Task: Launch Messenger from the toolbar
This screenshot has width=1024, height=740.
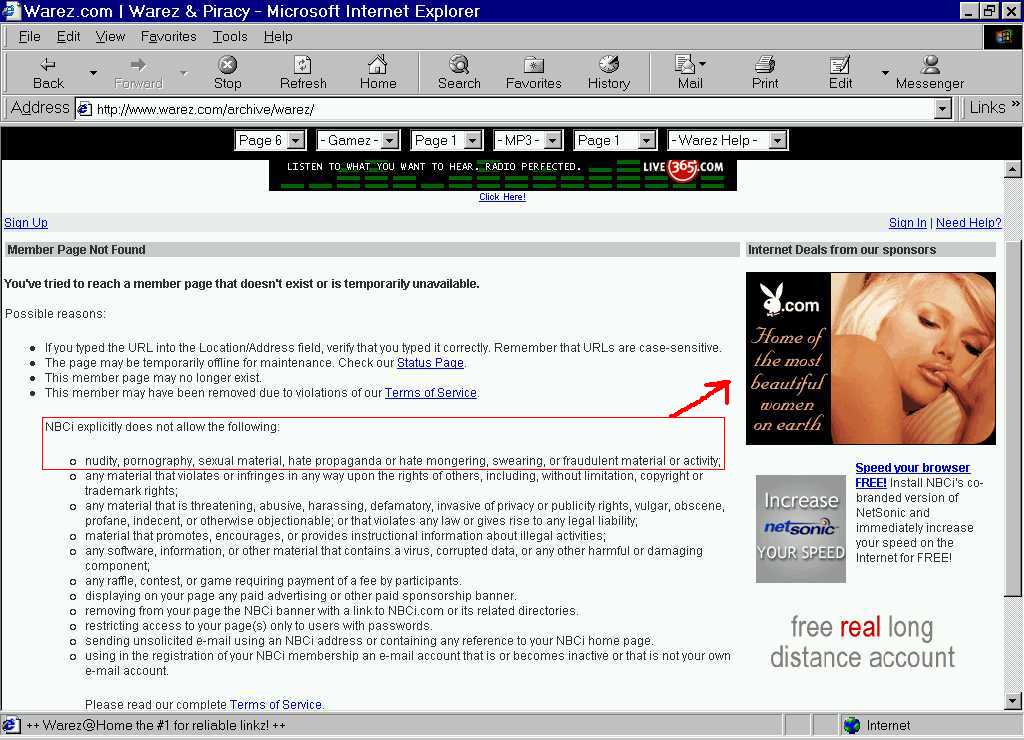Action: [x=929, y=72]
